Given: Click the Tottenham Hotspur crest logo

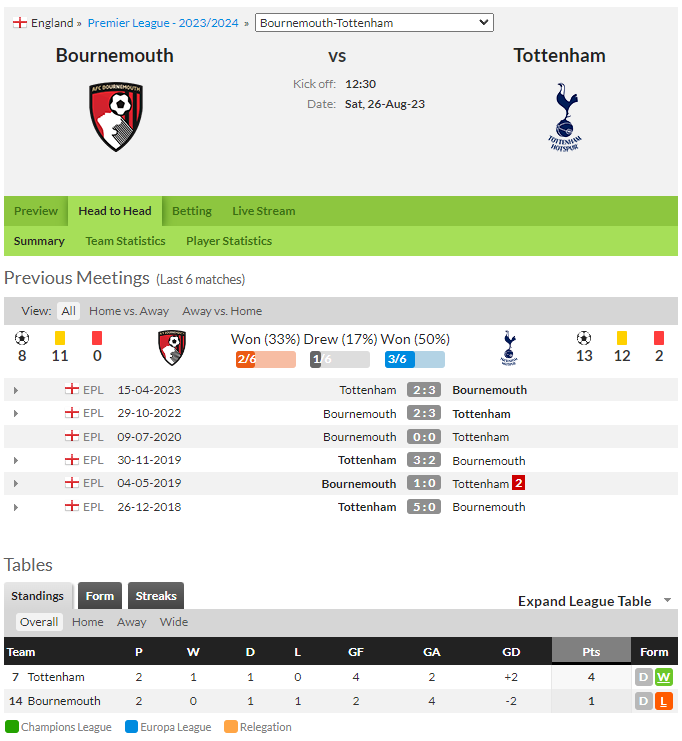Looking at the screenshot, I should (x=565, y=117).
